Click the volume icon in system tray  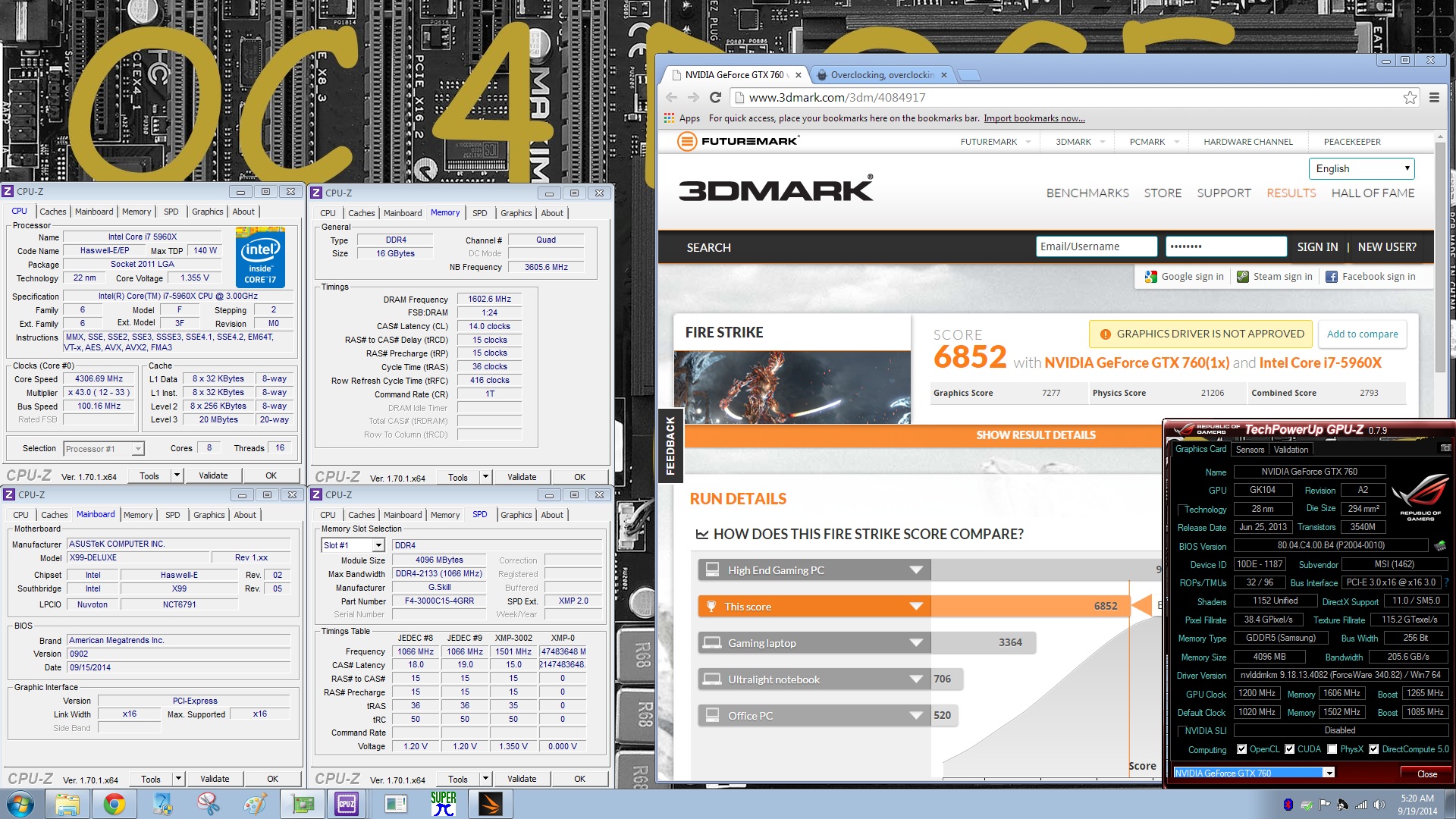pos(1379,805)
